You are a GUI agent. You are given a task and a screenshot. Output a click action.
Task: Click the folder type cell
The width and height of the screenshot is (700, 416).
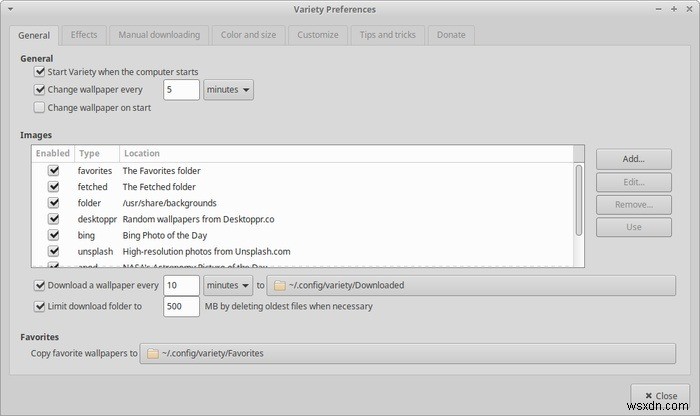(89, 203)
